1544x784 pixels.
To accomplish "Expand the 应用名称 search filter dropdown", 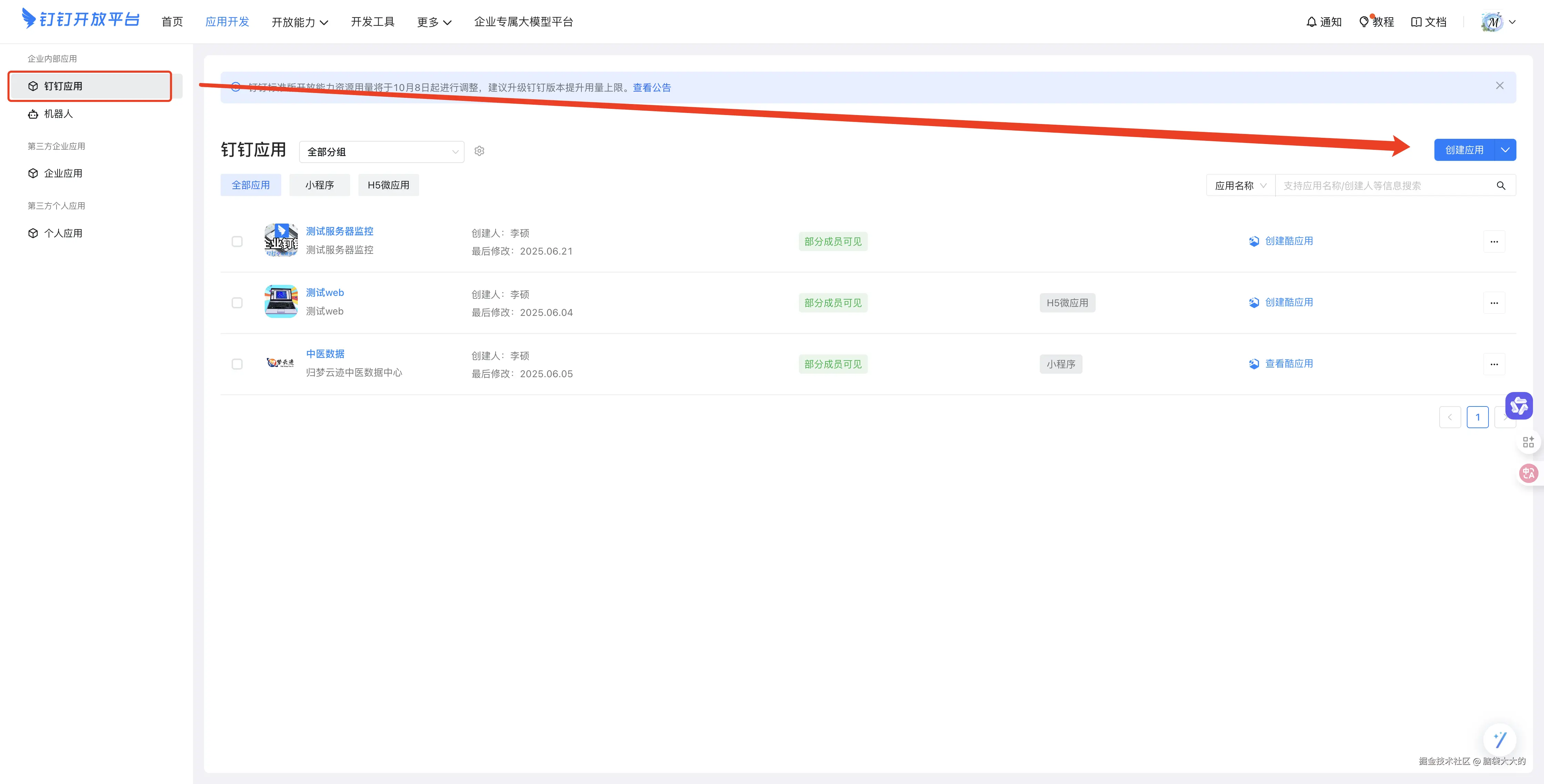I will coord(1240,186).
